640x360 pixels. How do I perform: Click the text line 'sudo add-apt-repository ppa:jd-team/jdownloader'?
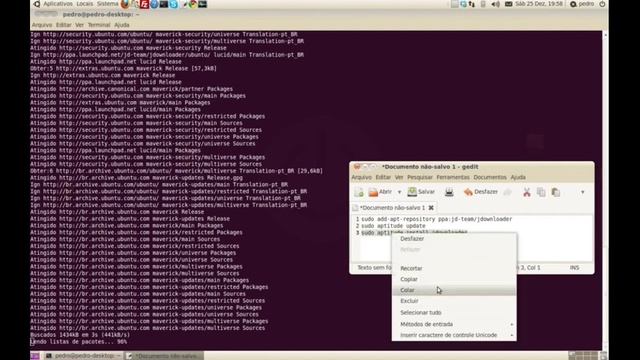coord(436,219)
